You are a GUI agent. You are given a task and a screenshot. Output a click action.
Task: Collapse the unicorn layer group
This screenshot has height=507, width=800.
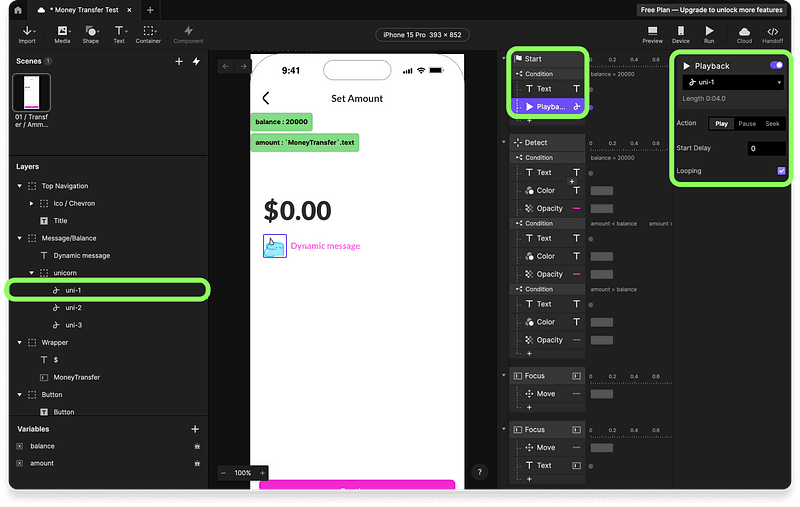coord(32,273)
